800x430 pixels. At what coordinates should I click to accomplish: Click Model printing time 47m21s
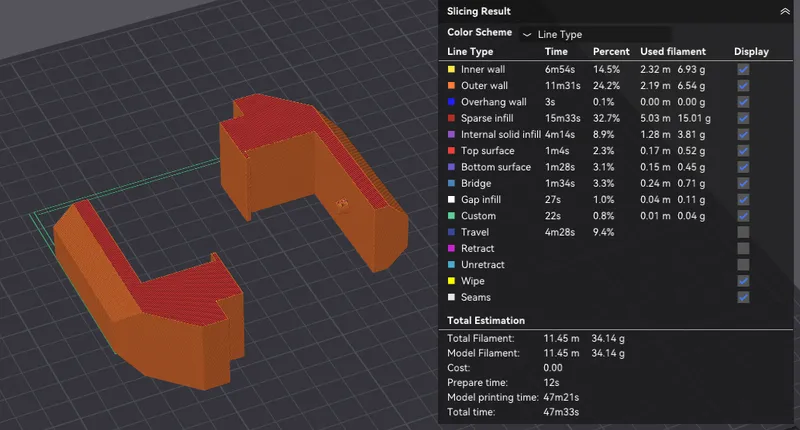pyautogui.click(x=561, y=397)
